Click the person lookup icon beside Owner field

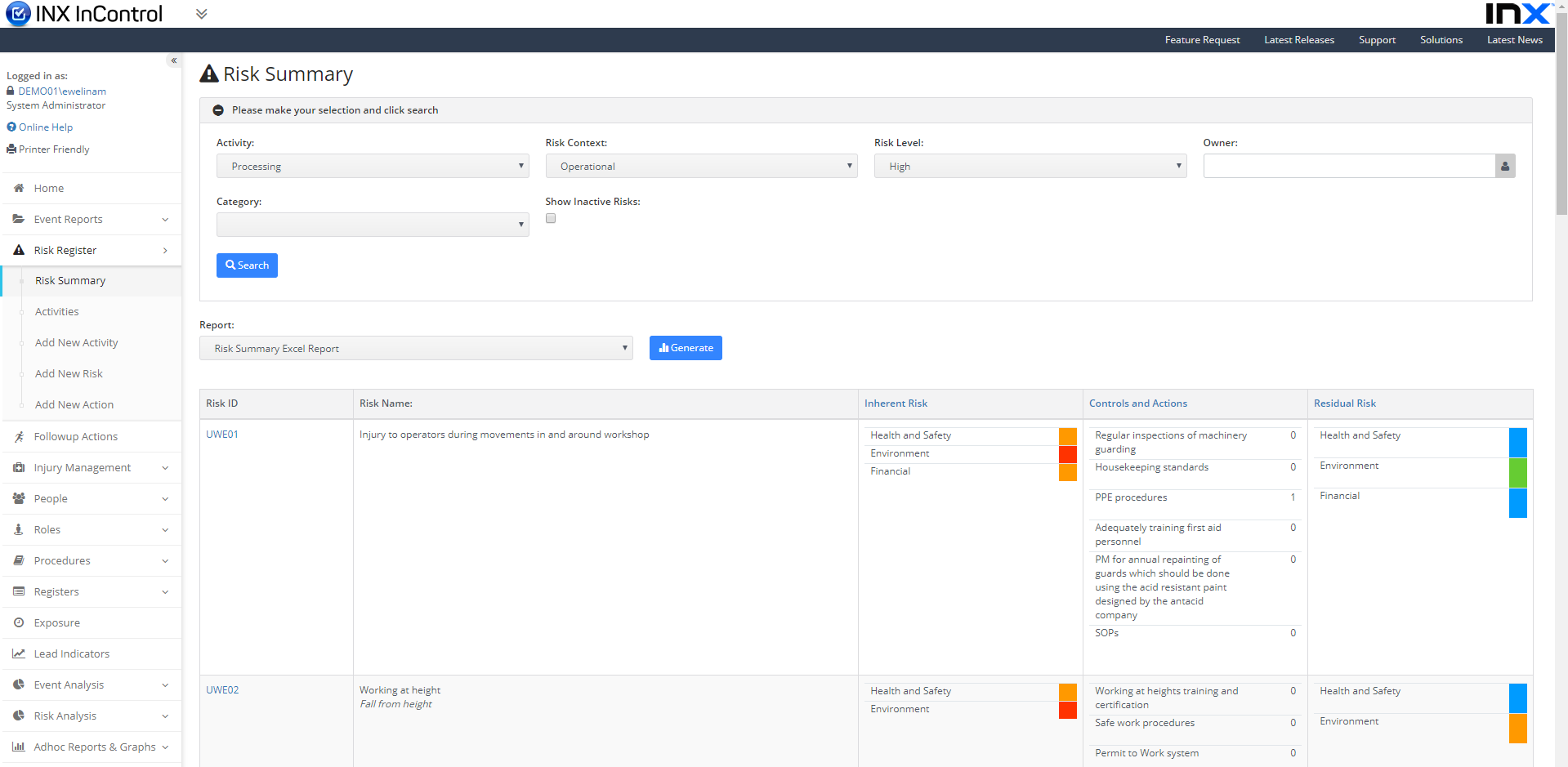click(x=1505, y=166)
